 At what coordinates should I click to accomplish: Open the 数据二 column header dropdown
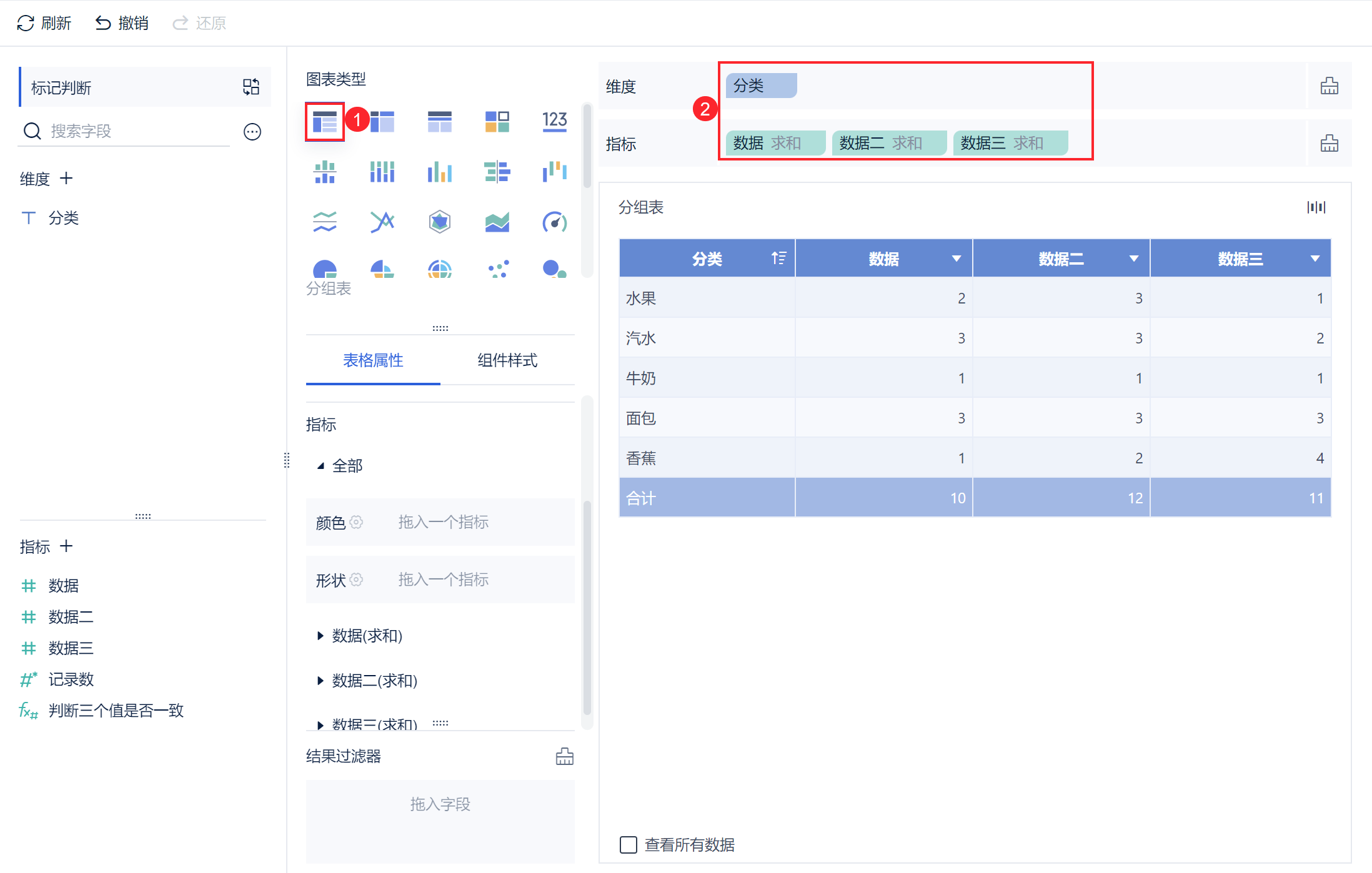tap(1133, 259)
